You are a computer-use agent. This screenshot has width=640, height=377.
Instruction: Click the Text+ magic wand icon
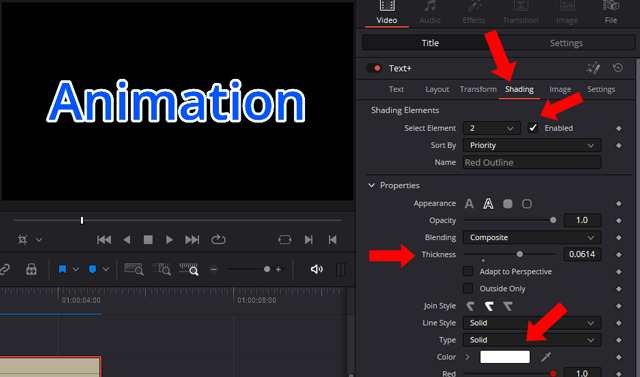[x=593, y=68]
